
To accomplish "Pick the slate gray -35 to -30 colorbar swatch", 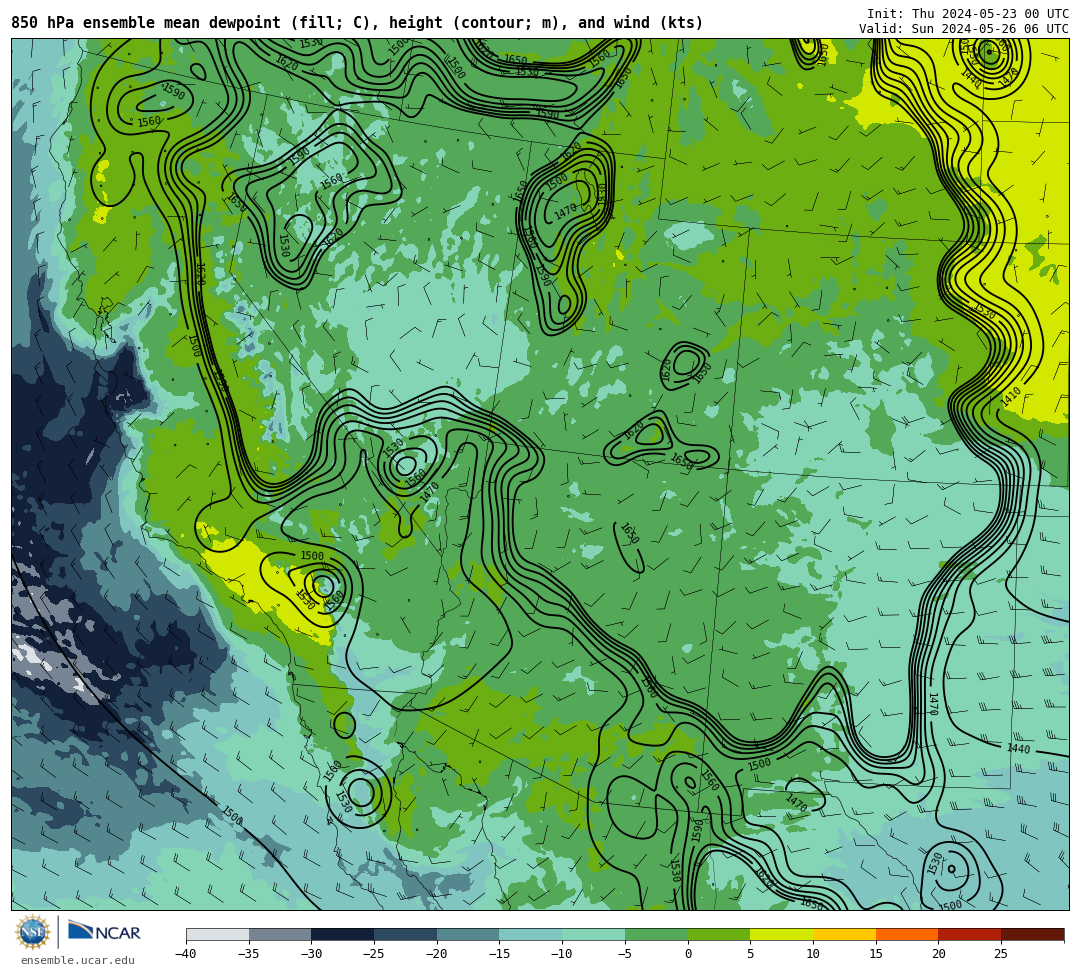I will tap(280, 934).
